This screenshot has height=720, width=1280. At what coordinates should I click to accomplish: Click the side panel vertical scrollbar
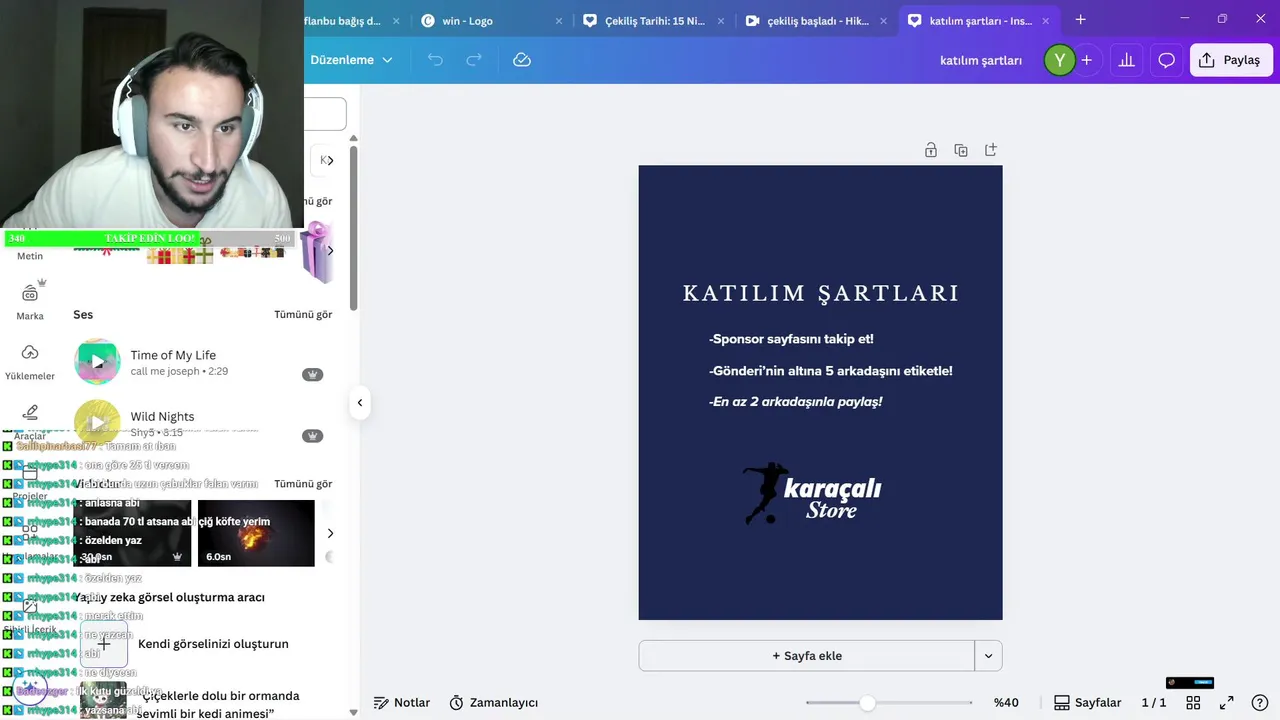click(x=353, y=228)
